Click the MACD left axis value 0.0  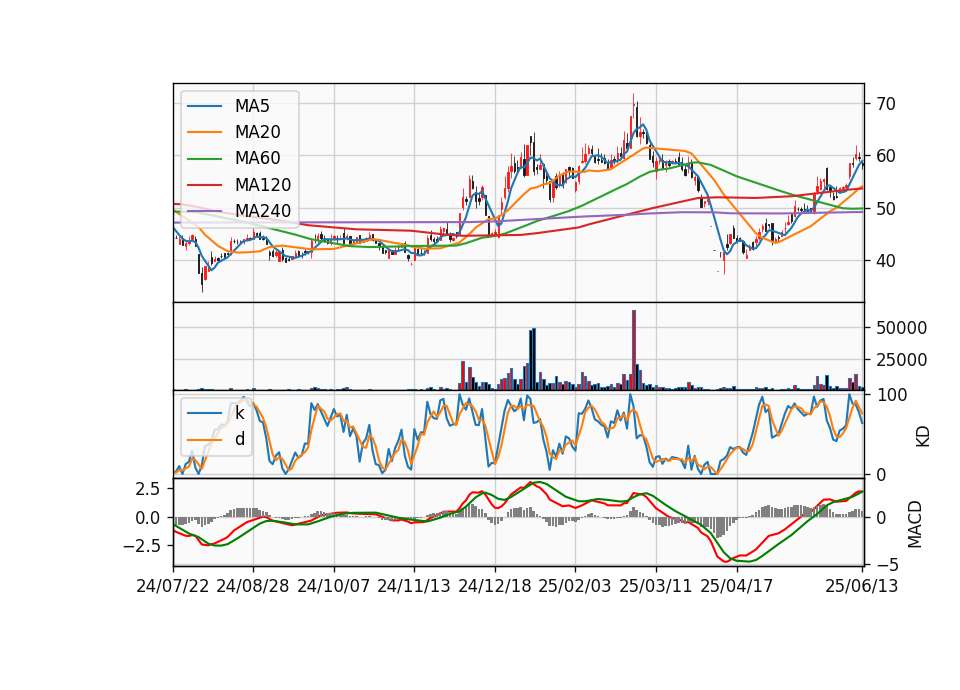pos(147,518)
